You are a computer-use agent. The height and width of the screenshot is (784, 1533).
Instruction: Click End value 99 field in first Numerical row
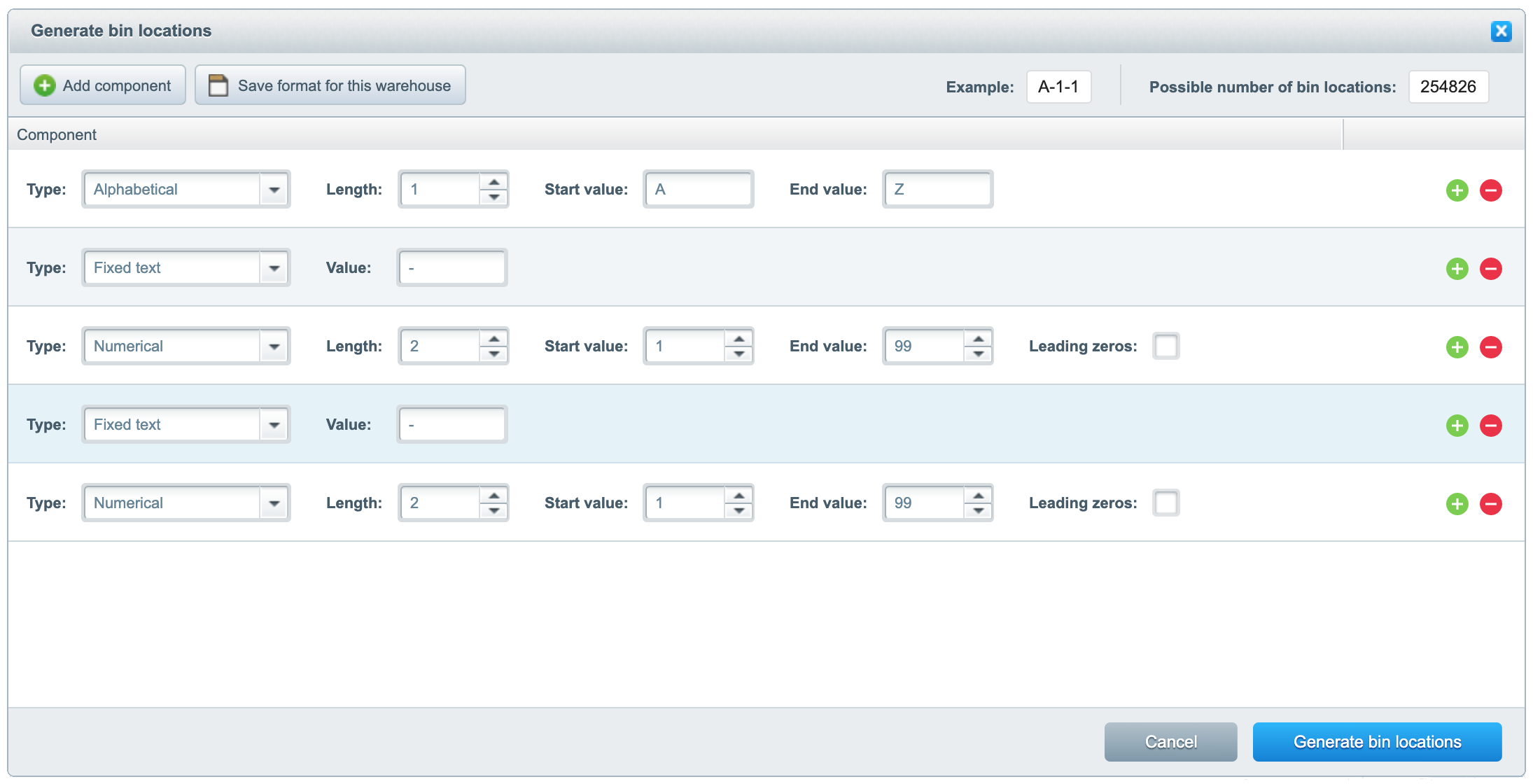[924, 346]
